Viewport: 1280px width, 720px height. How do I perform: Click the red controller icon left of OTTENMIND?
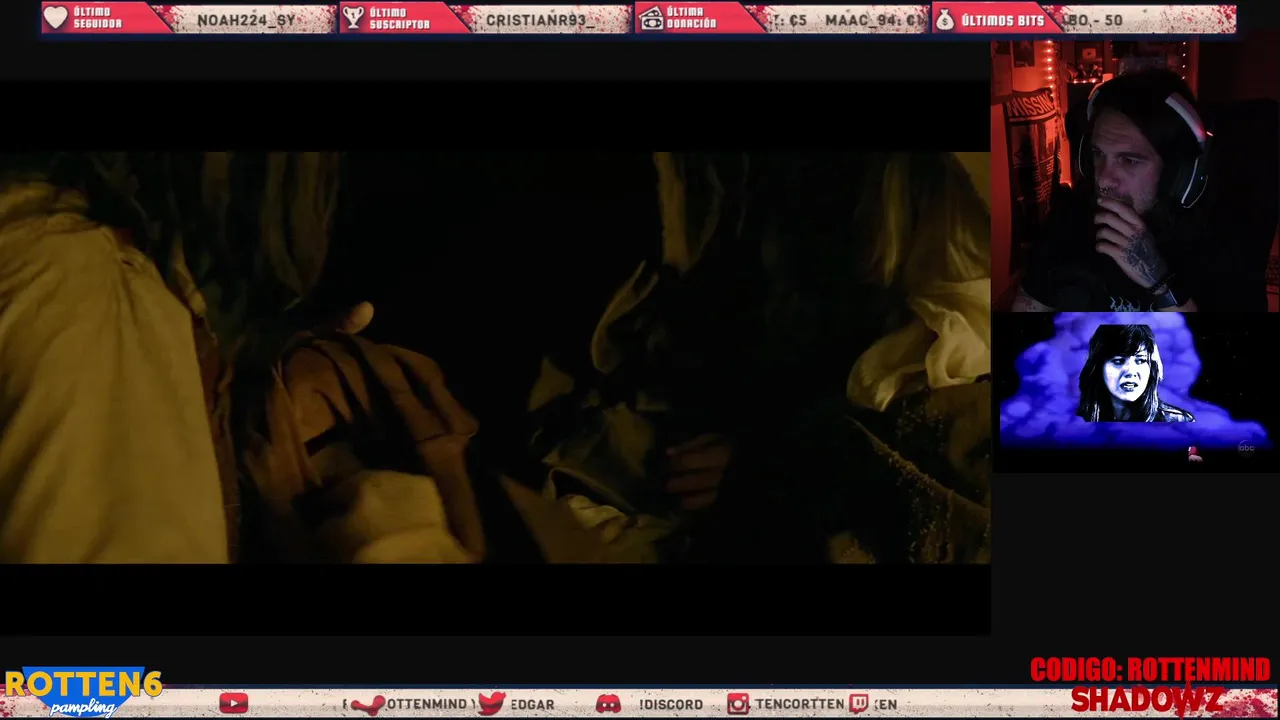click(366, 704)
